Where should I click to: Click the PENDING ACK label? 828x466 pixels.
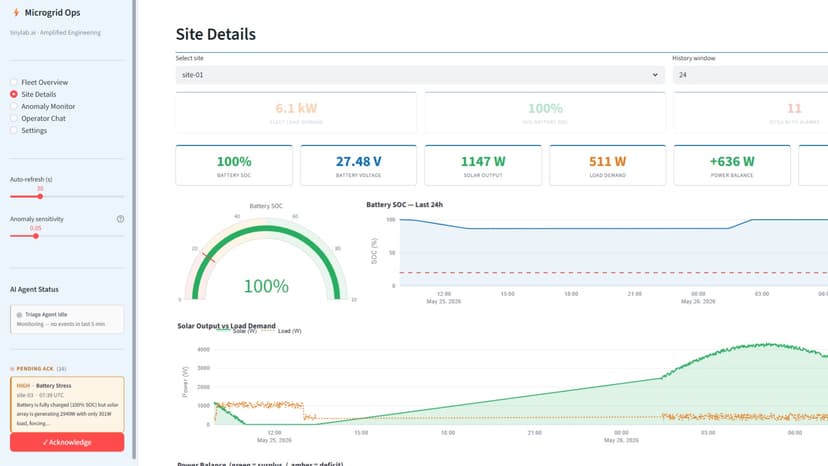point(35,368)
